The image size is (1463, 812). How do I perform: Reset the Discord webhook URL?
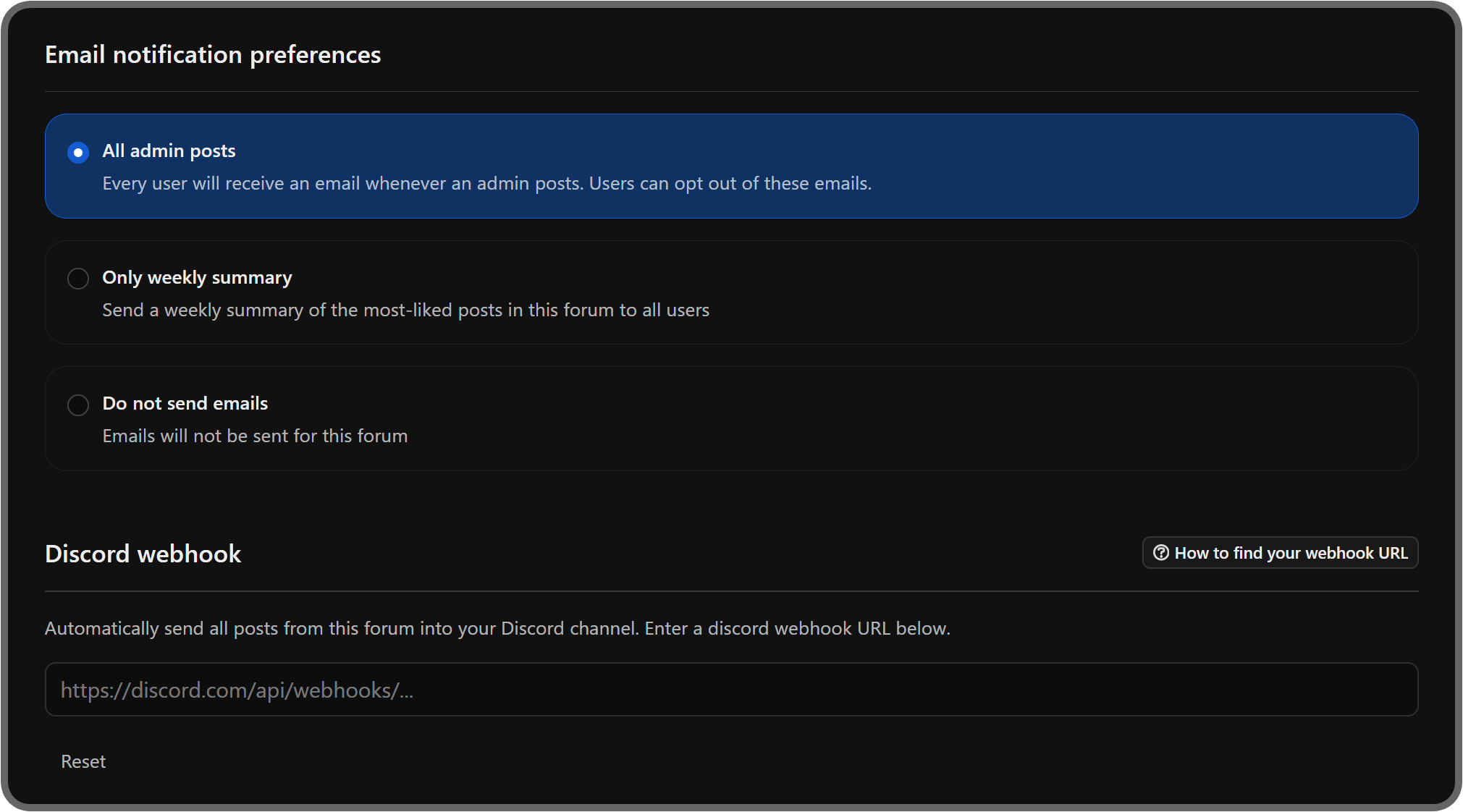tap(83, 761)
